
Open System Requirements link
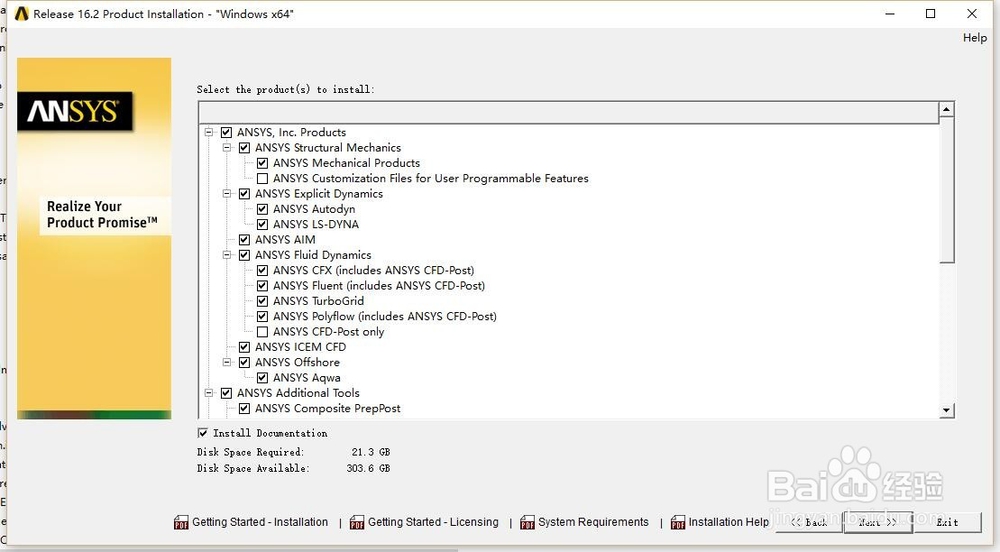593,522
